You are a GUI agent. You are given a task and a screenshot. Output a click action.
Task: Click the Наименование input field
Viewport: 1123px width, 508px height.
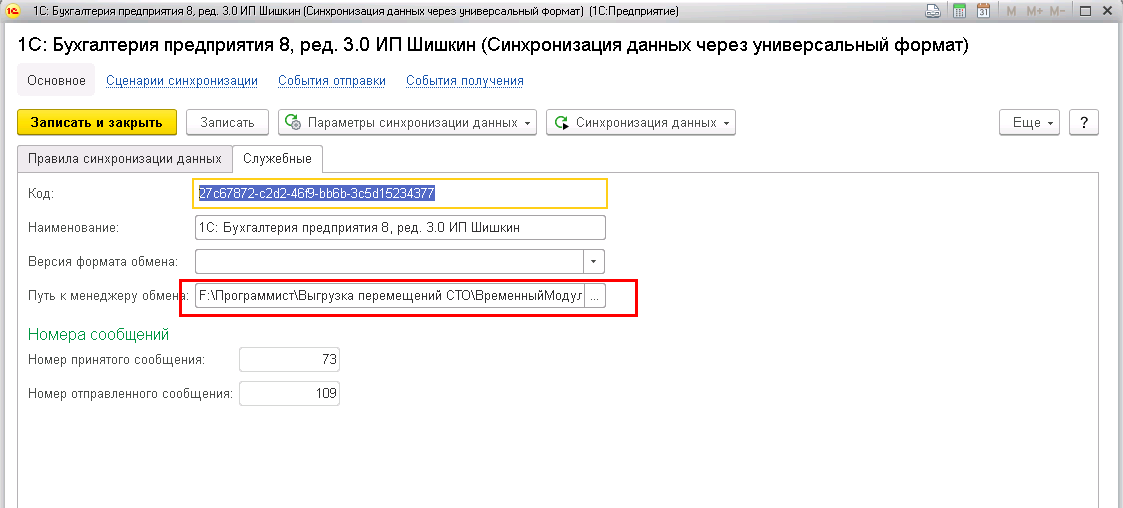point(400,228)
